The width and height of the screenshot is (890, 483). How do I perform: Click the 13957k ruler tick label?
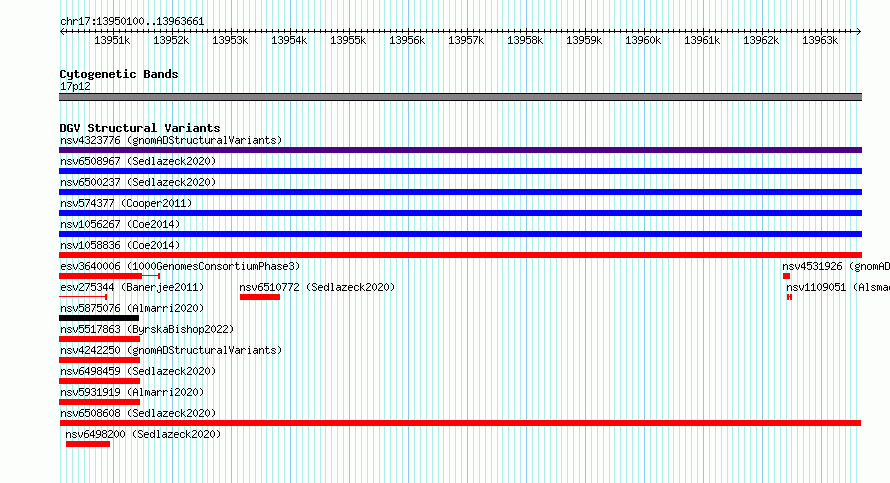click(x=466, y=40)
